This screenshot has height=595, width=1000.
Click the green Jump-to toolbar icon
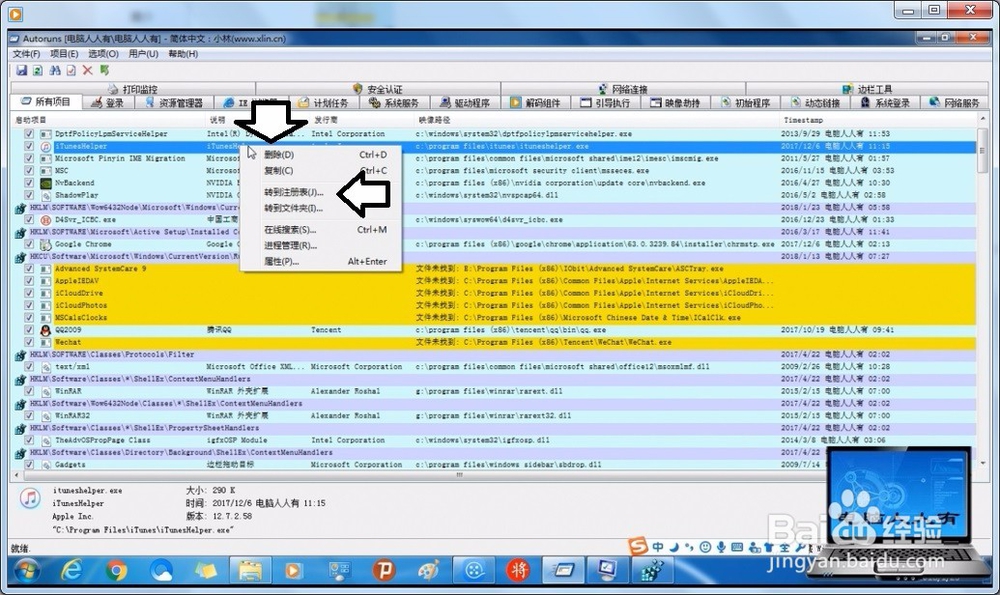point(105,70)
